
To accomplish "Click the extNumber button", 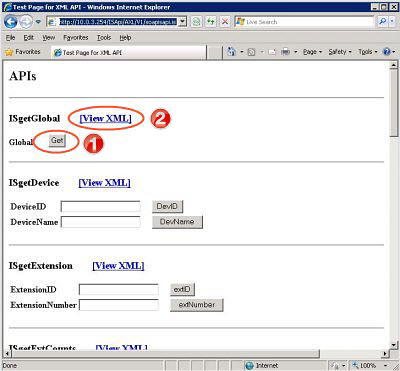I will (197, 305).
